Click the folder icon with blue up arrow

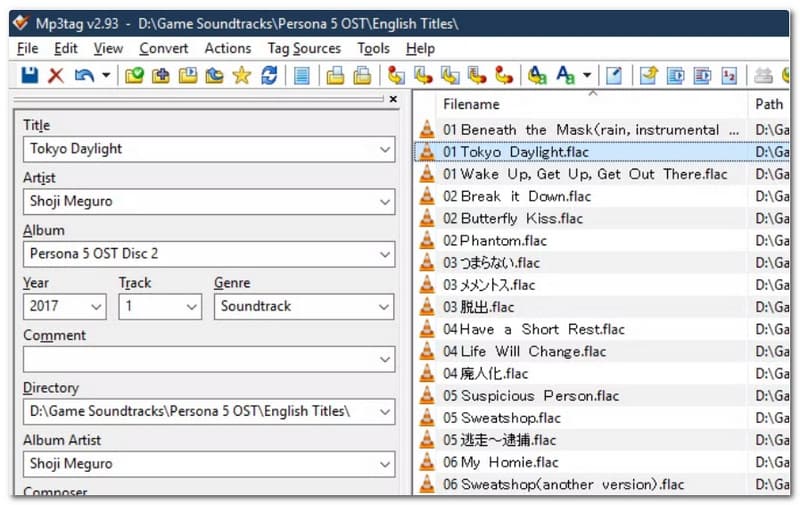click(x=215, y=75)
